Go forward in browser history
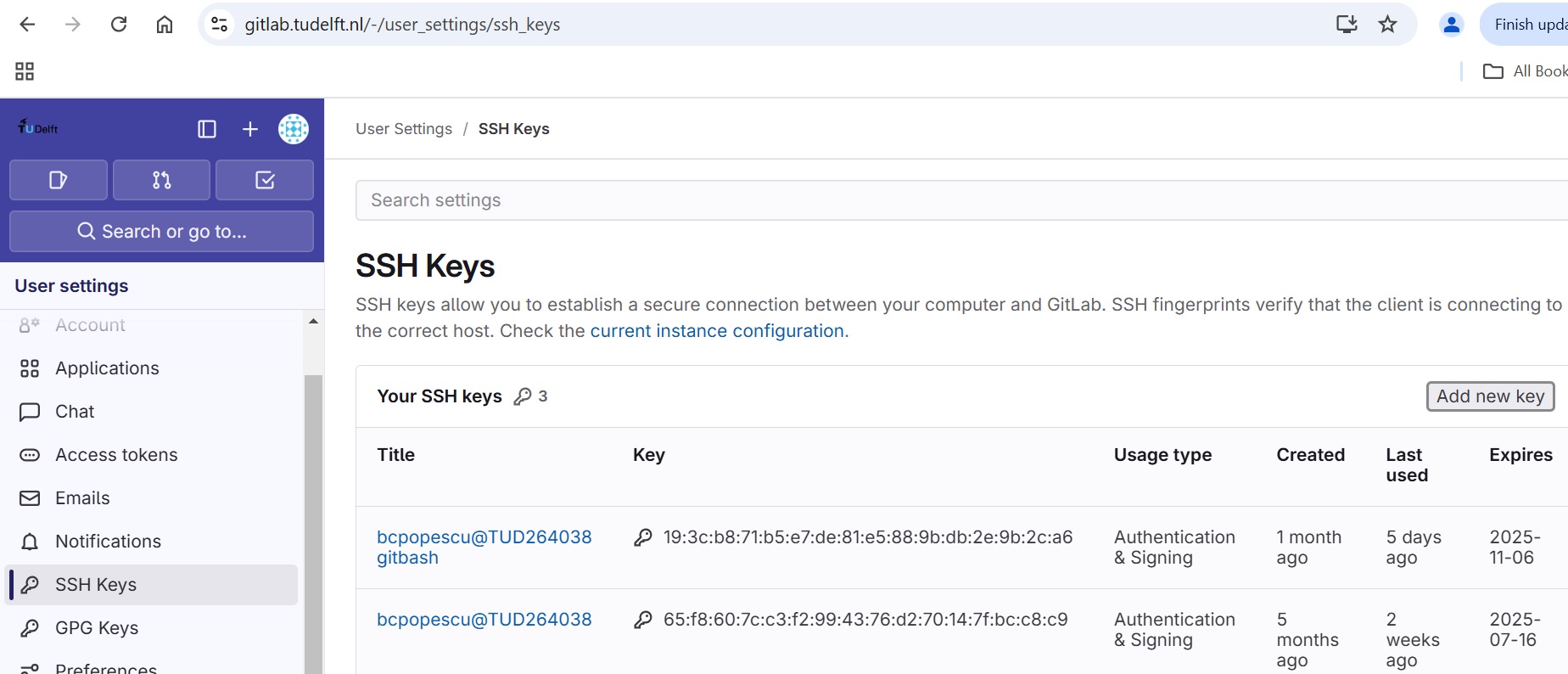This screenshot has width=1568, height=674. point(73,25)
